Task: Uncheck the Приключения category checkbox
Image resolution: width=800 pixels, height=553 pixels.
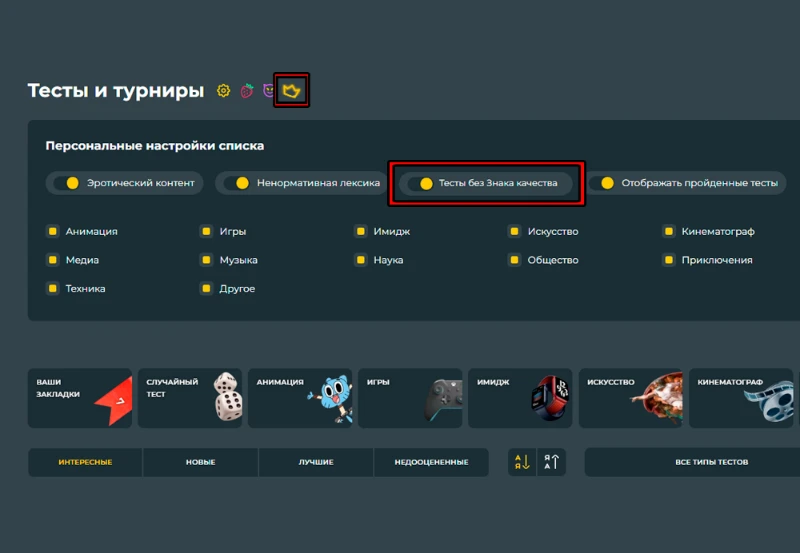Action: pos(669,260)
